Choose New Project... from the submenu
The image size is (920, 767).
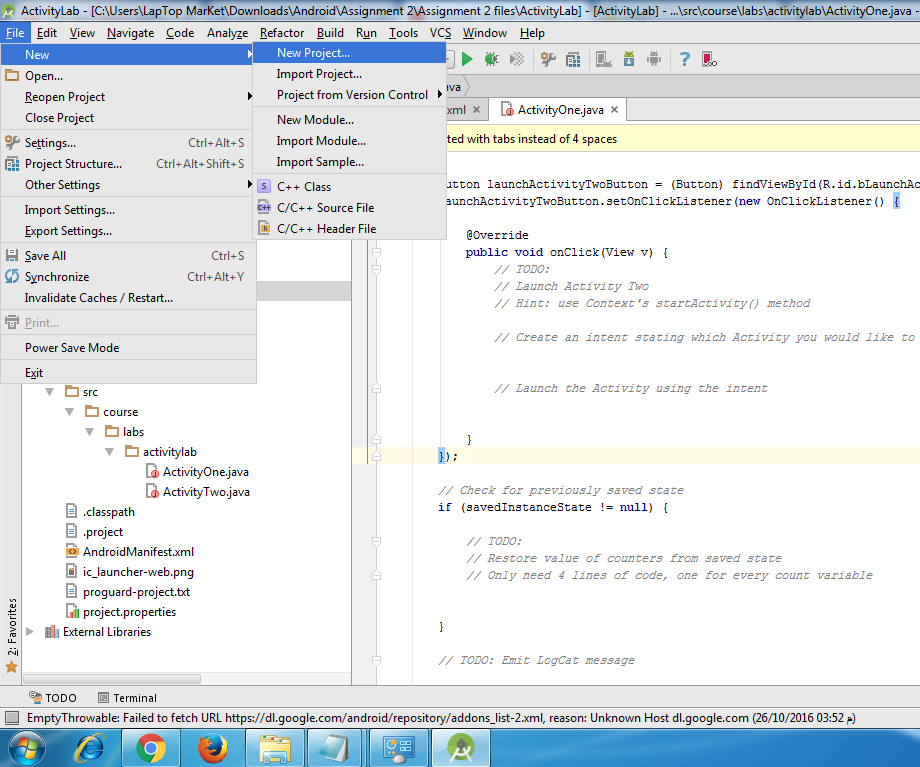pyautogui.click(x=313, y=53)
